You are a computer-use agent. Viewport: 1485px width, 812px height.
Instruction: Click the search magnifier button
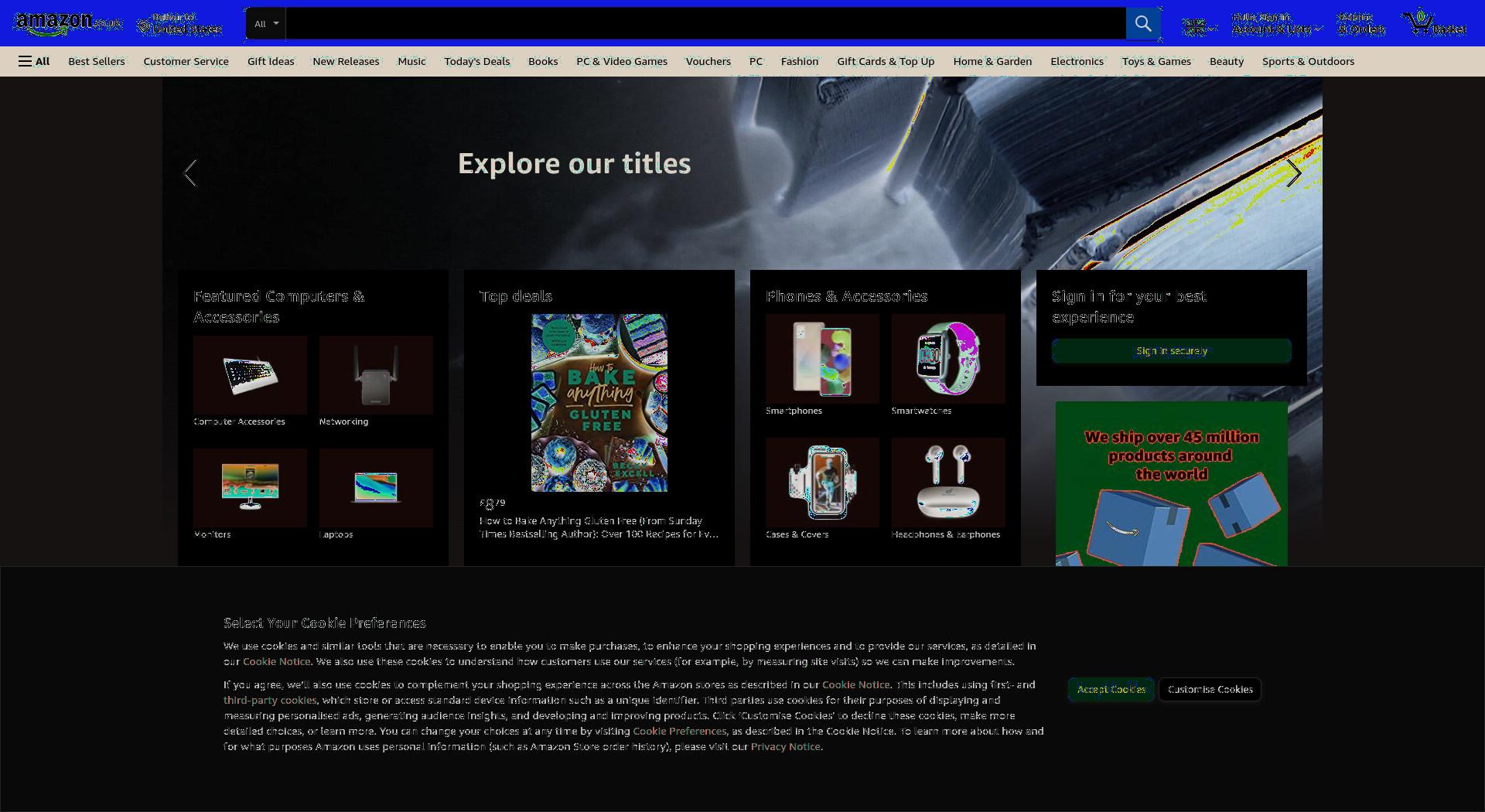pyautogui.click(x=1142, y=23)
